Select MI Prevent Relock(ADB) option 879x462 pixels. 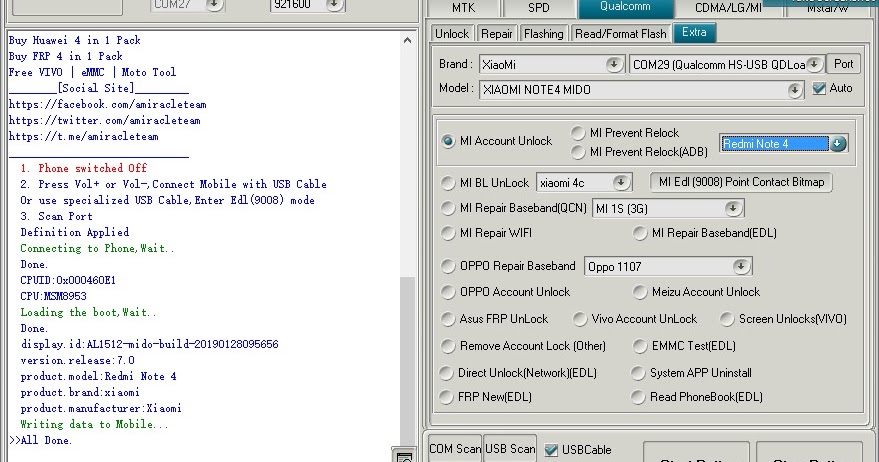pyautogui.click(x=577, y=152)
